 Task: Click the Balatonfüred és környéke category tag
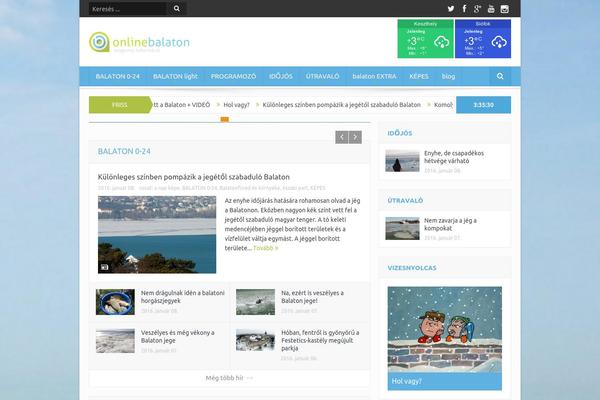pyautogui.click(x=250, y=188)
